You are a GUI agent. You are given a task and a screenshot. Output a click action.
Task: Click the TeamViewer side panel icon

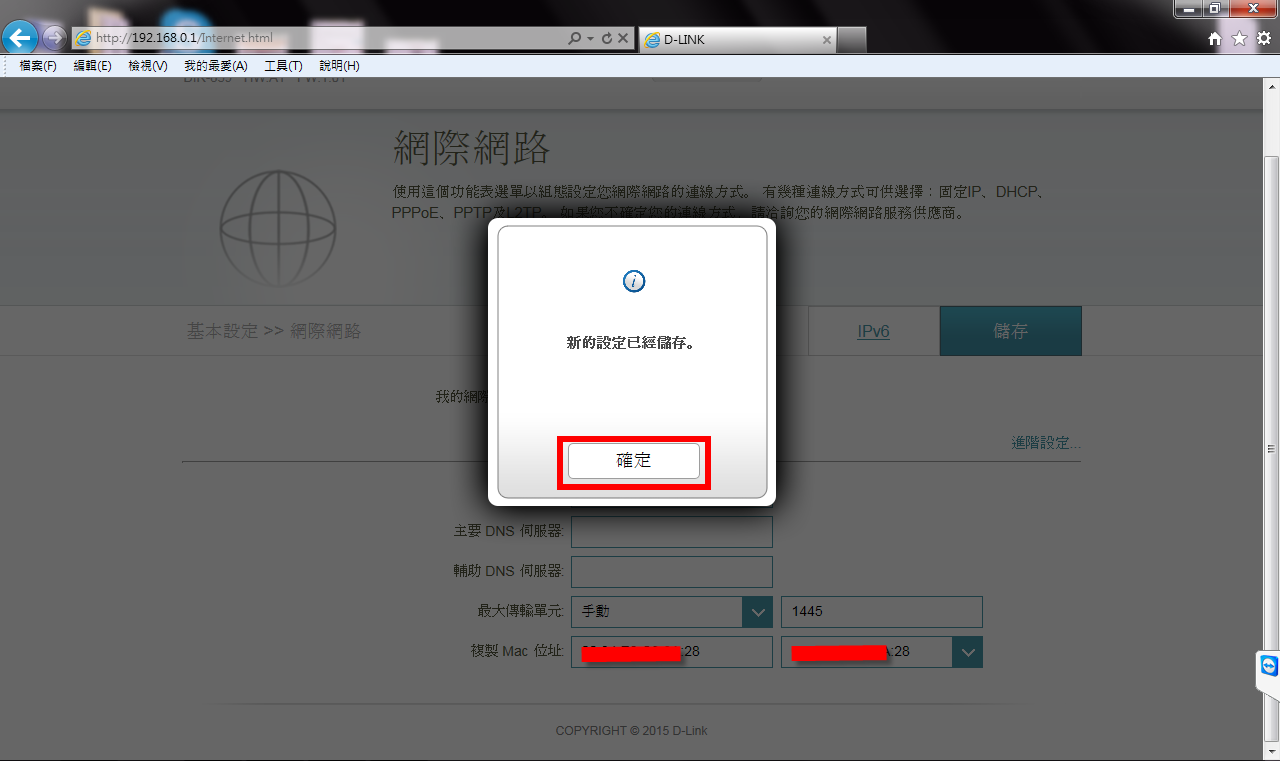tap(1269, 667)
